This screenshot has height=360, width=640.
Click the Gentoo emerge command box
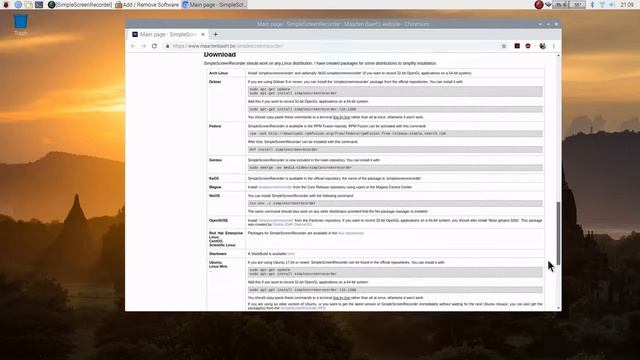click(395, 167)
